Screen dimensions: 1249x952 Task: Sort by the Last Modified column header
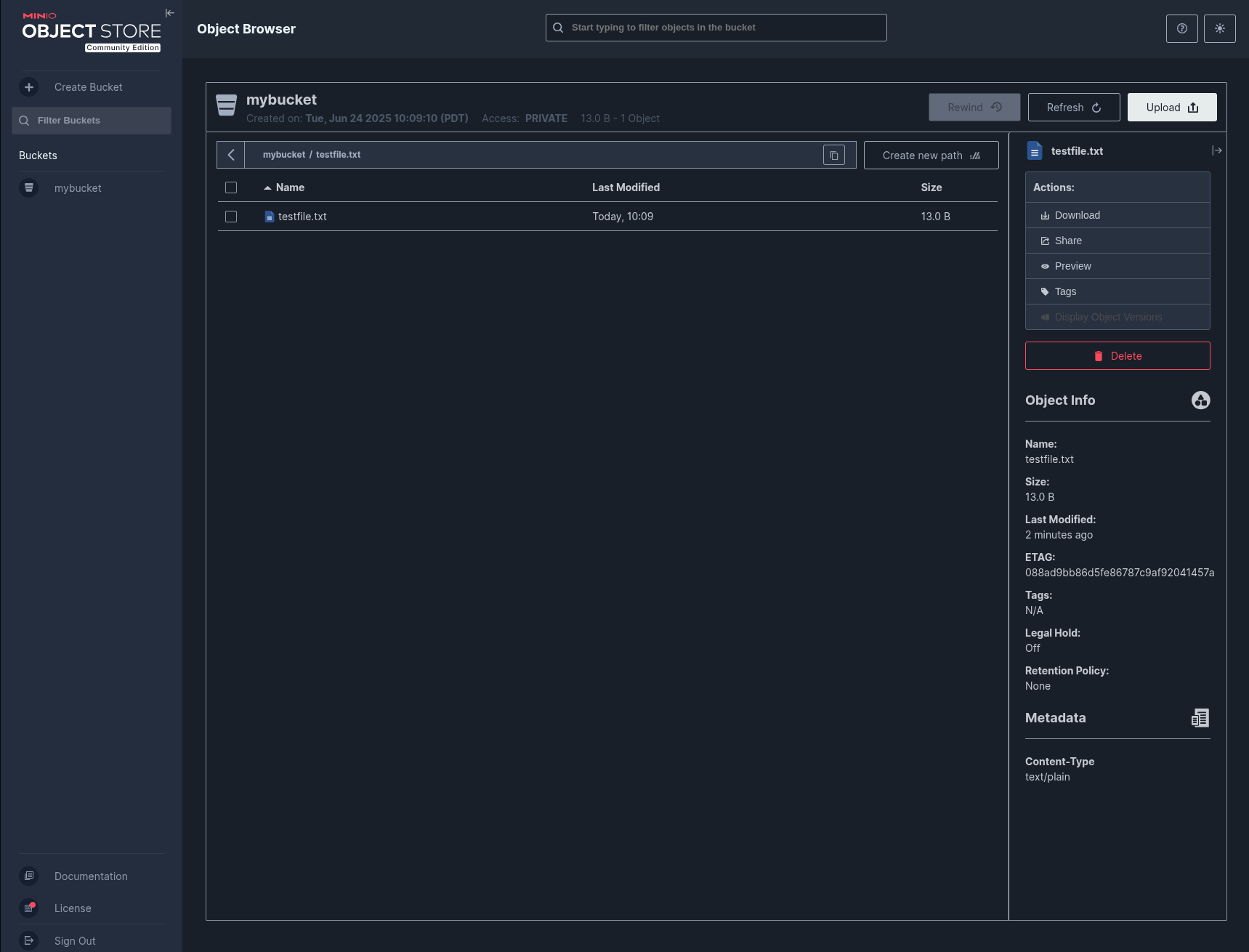click(626, 187)
